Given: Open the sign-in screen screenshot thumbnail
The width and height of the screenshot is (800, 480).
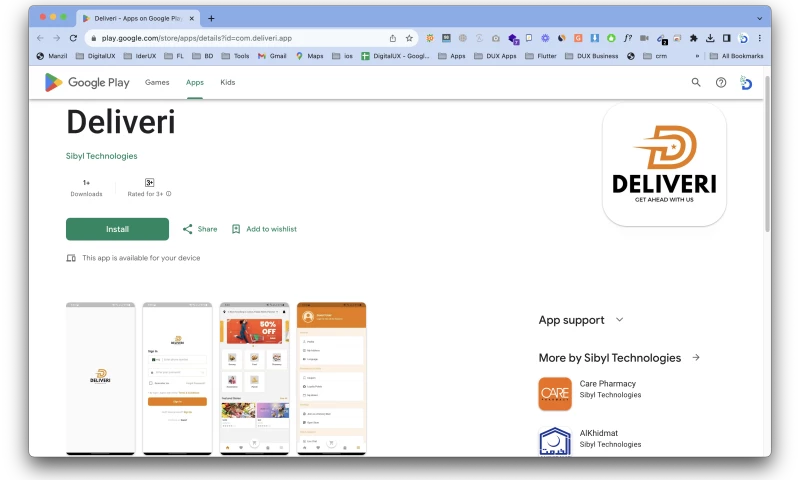Looking at the screenshot, I should pyautogui.click(x=177, y=378).
